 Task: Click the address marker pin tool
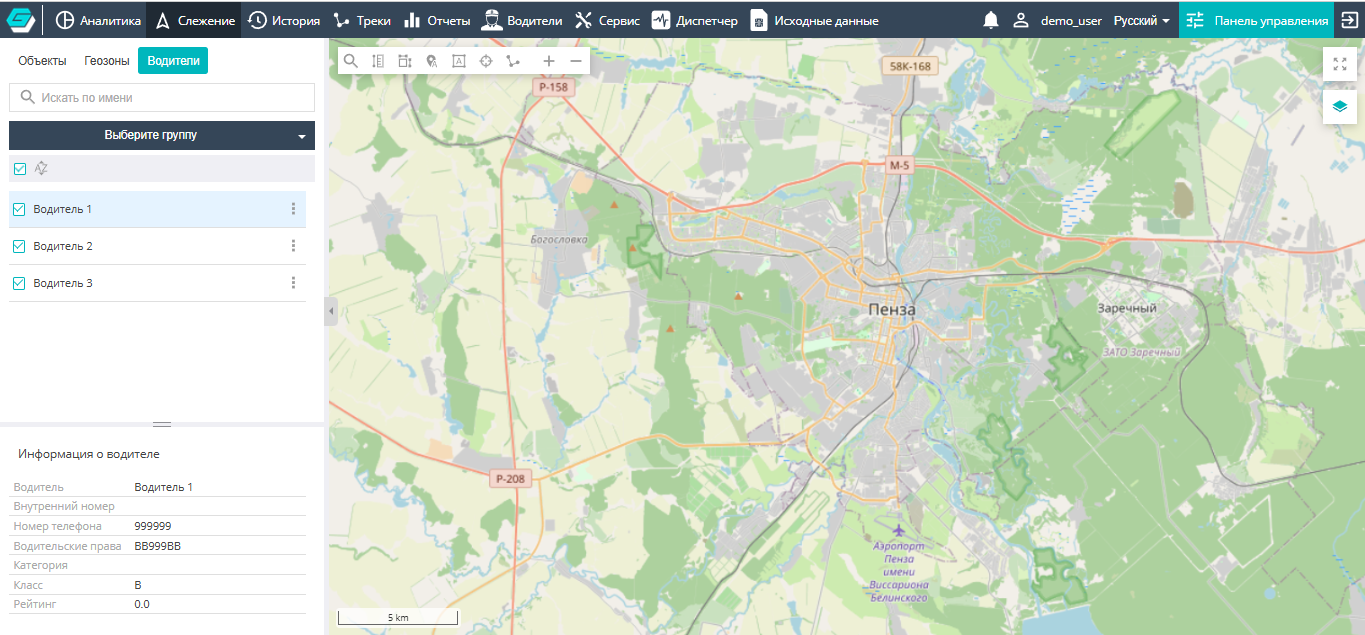click(x=432, y=61)
